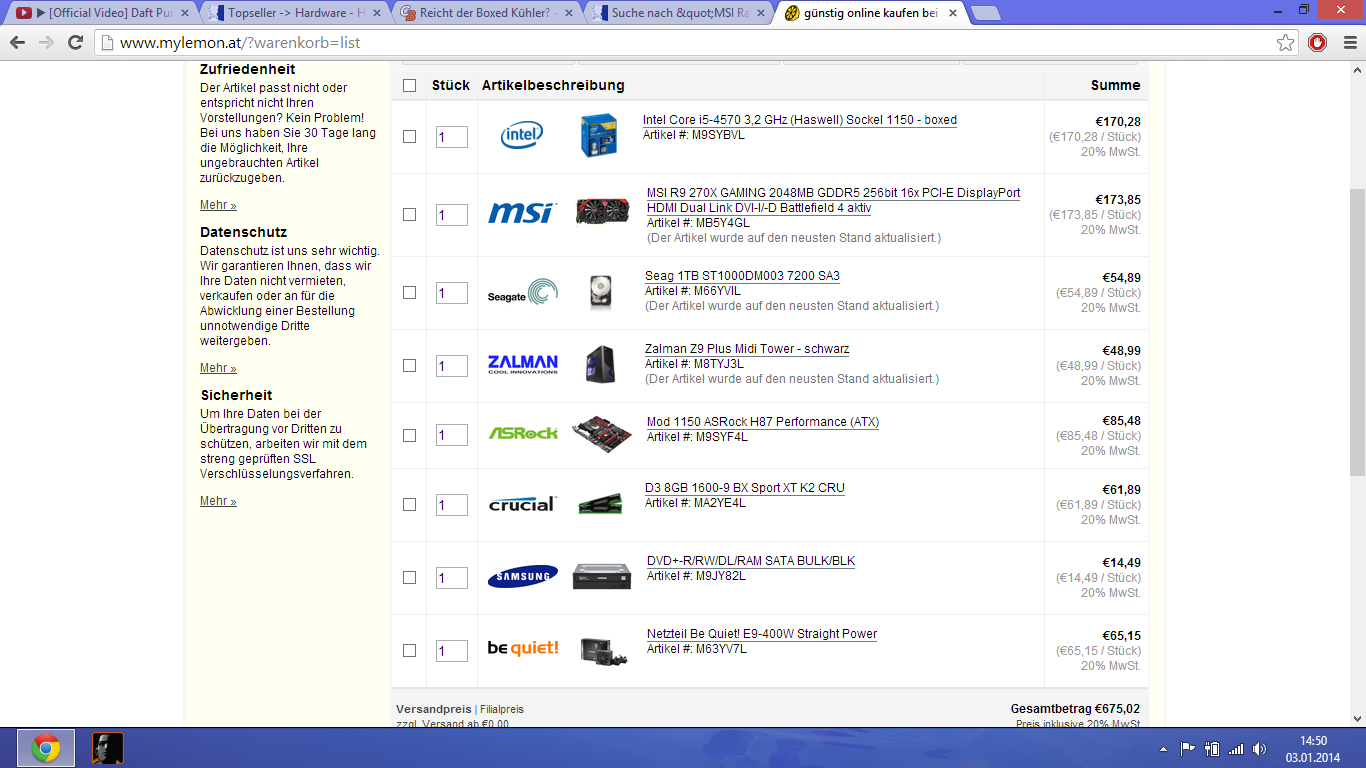
Task: Click the Zalman brand logo
Action: click(523, 364)
